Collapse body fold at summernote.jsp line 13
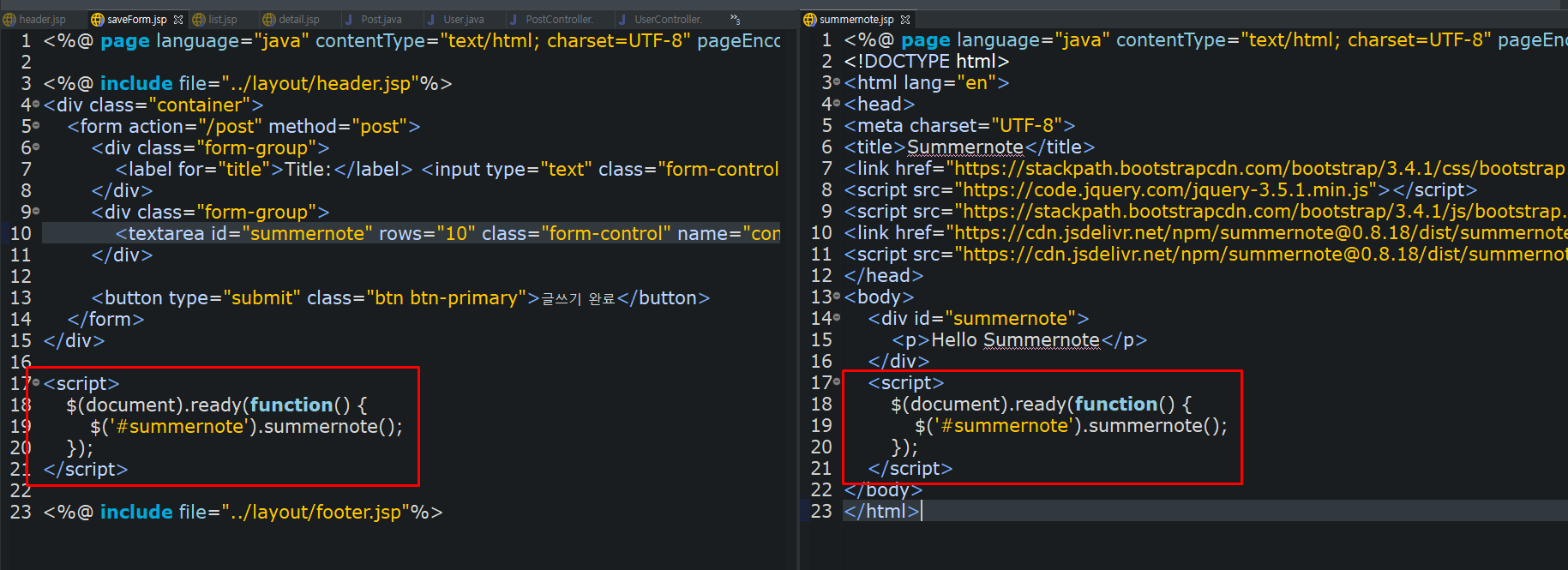1568x570 pixels. coord(837,297)
